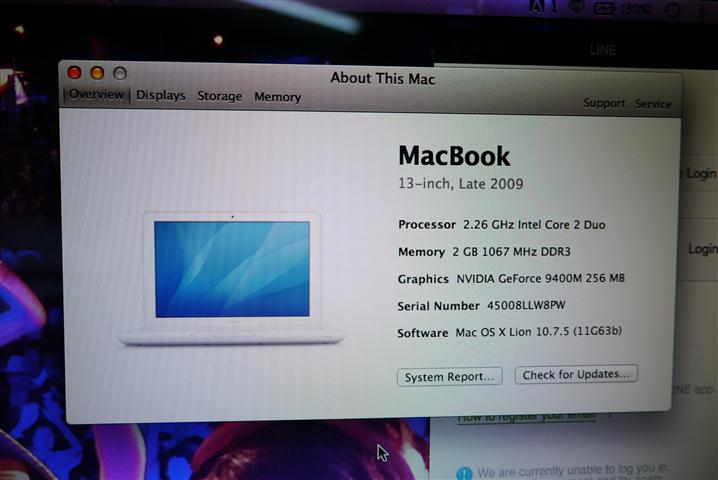Click the Time Machine clock icon in menu bar
The width and height of the screenshot is (718, 480).
[x=672, y=9]
